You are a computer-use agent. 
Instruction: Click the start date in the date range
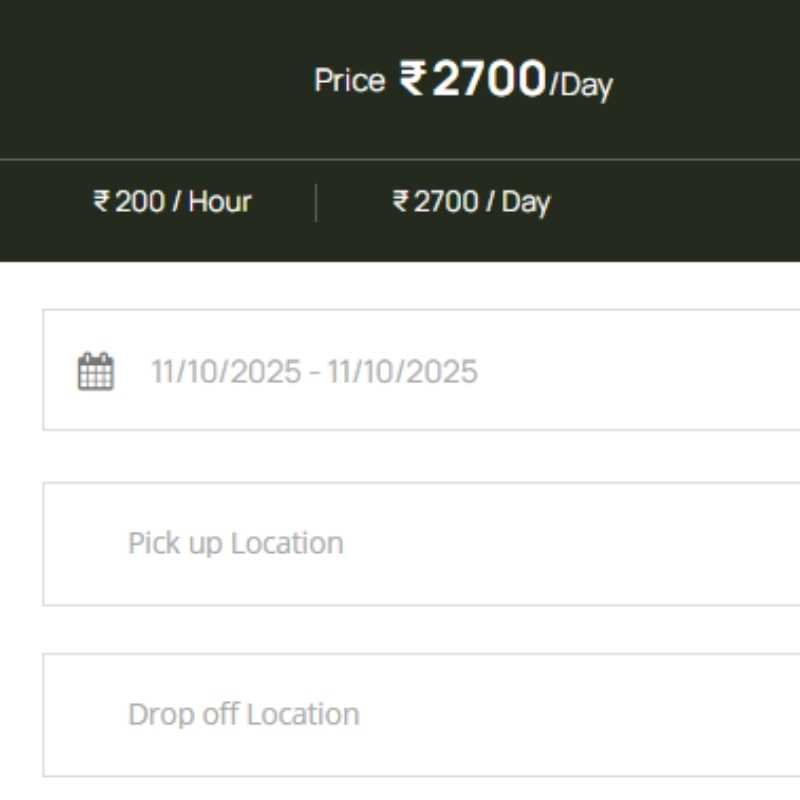[225, 372]
